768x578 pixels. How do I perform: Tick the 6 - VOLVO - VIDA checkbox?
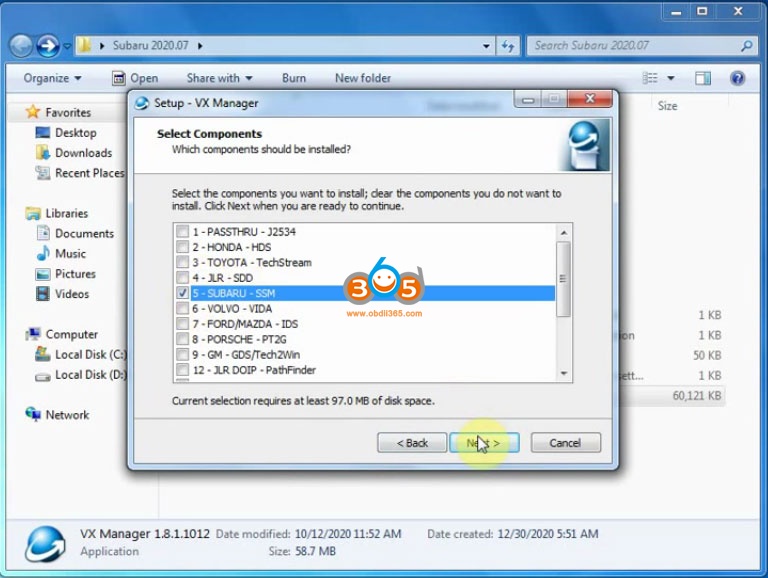tap(182, 308)
